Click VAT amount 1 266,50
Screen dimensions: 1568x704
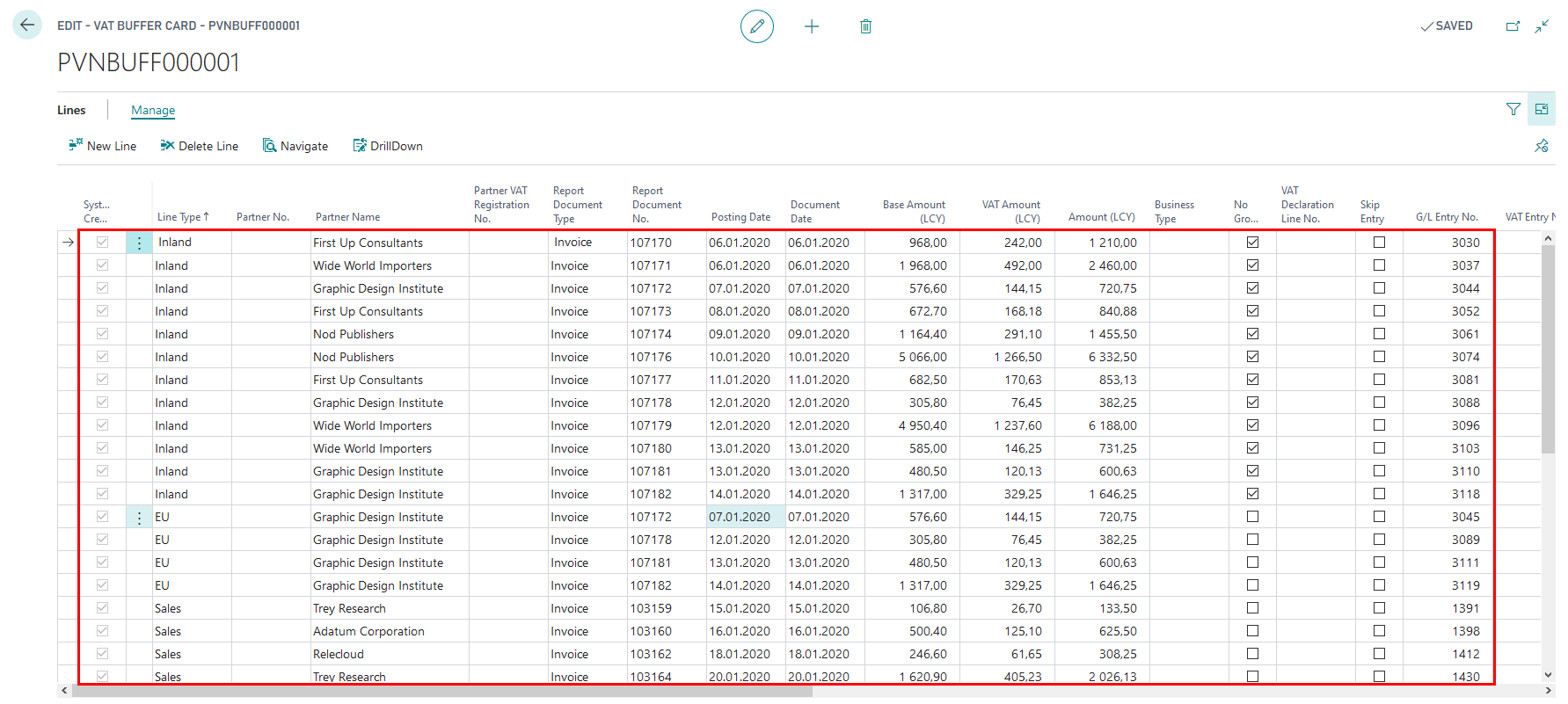coord(1017,357)
